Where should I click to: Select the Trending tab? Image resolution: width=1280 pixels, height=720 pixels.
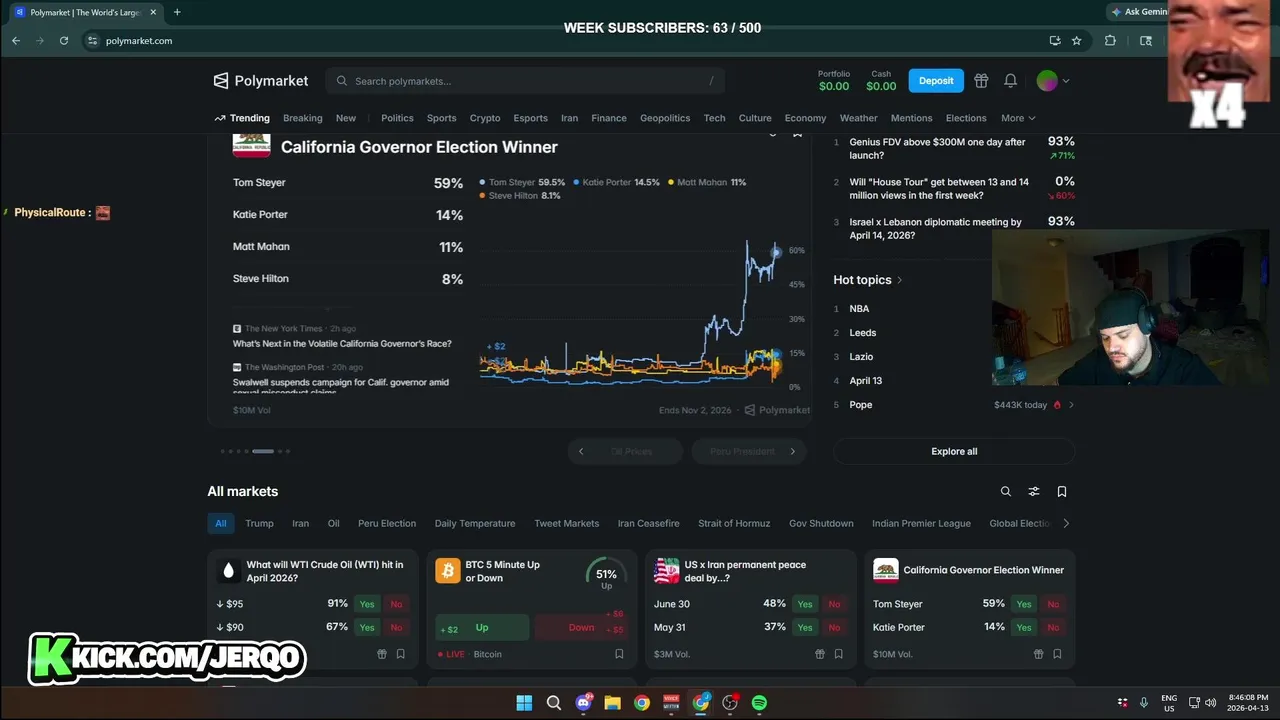pos(242,118)
